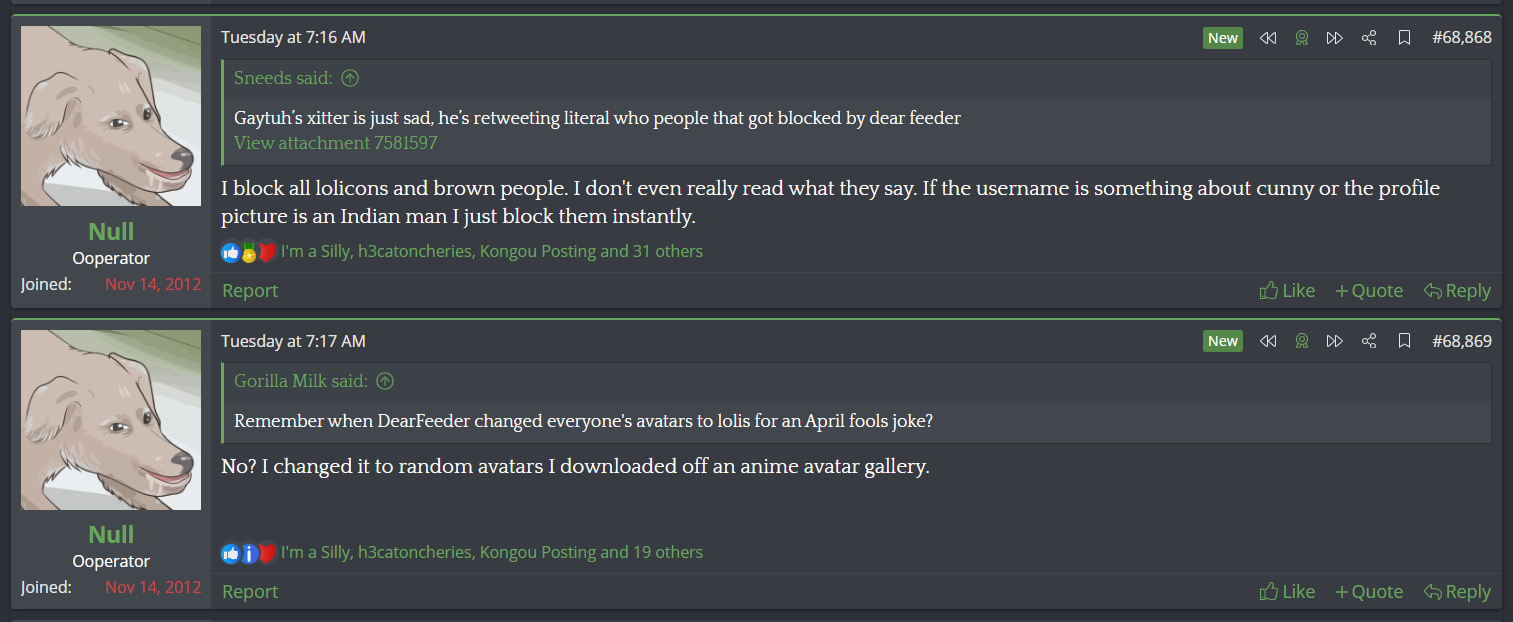Toggle the bookmark on post #68,868
The width and height of the screenshot is (1513, 622).
(x=1404, y=38)
